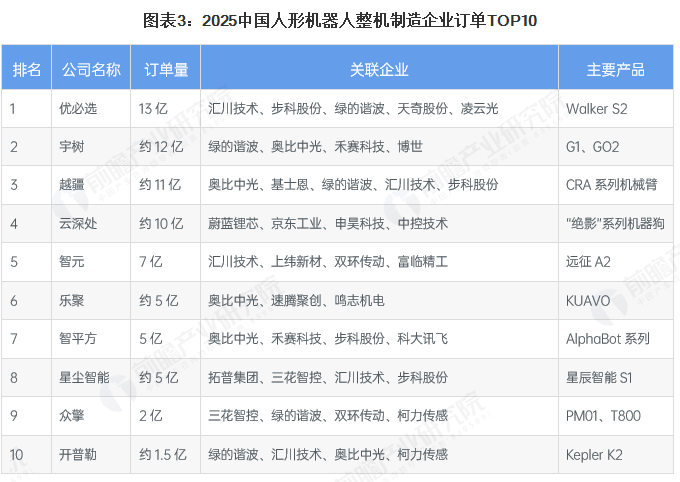Click the chart title 图表3：2025中国人形机器人整机制造企业订单TOP10
The image size is (680, 482).
click(340, 20)
